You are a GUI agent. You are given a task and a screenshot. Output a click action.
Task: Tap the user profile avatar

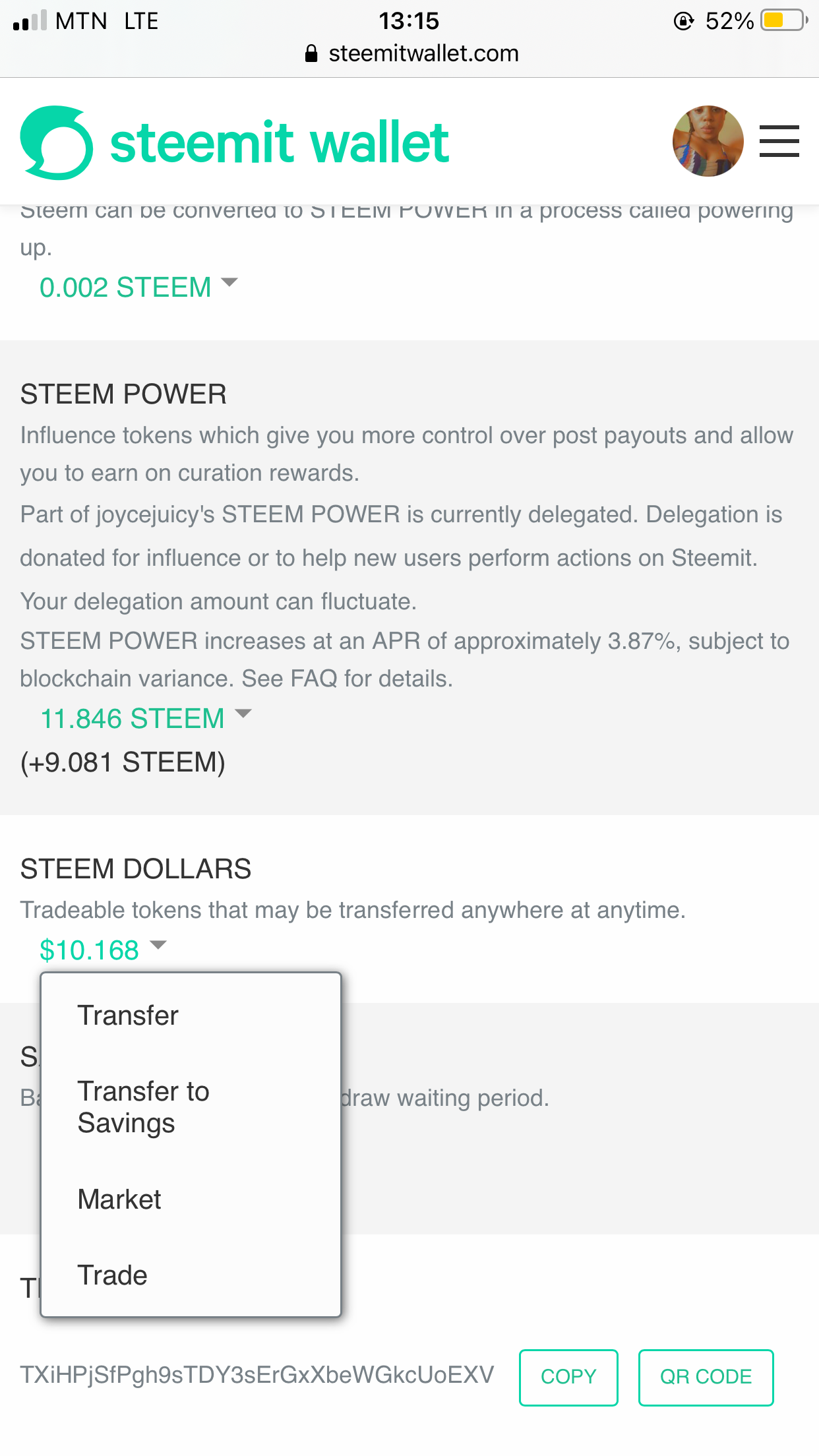pyautogui.click(x=708, y=141)
